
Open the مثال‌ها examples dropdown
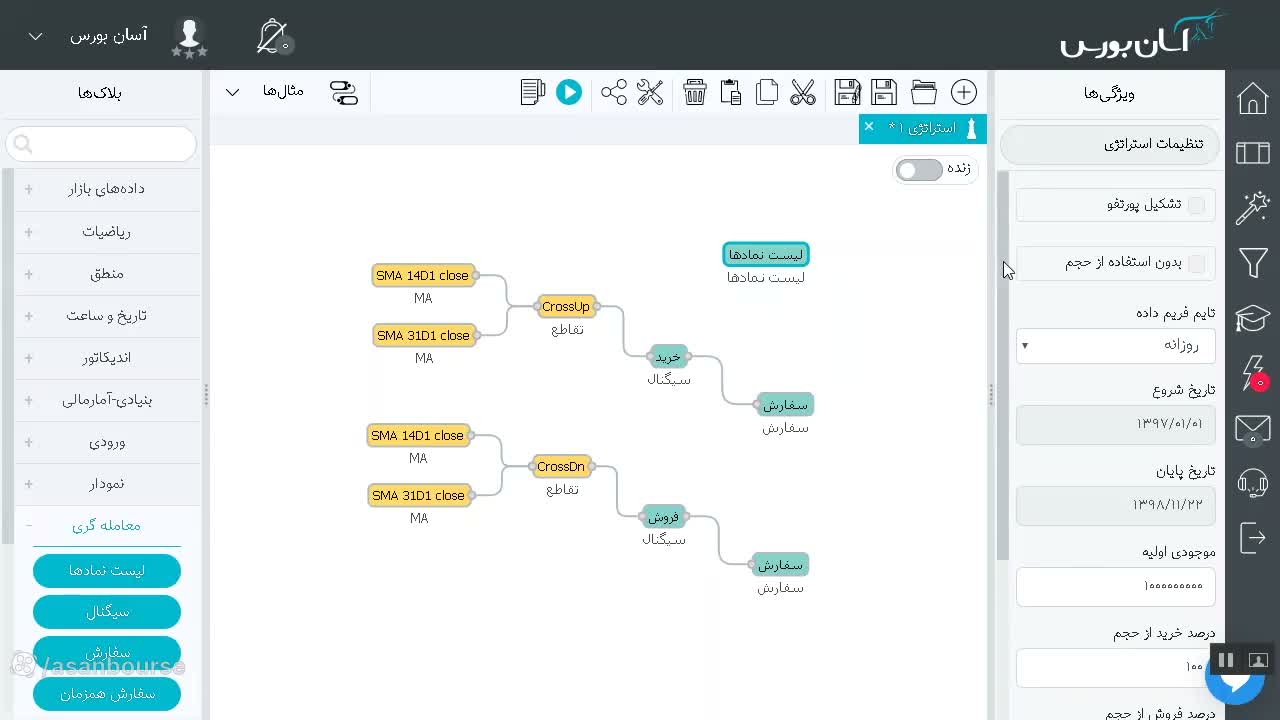point(257,92)
